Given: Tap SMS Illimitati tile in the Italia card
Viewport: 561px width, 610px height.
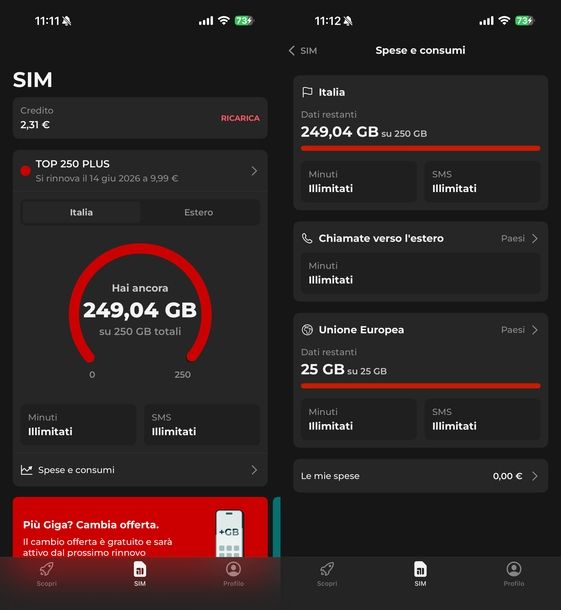Looking at the screenshot, I should coord(482,182).
